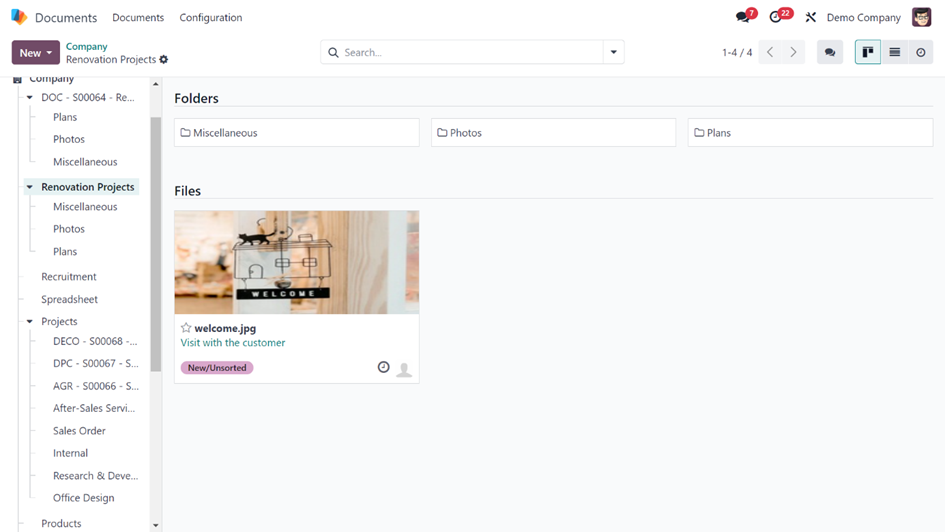Click the owner avatar on welcome.jpg card
The height and width of the screenshot is (532, 945).
[404, 369]
